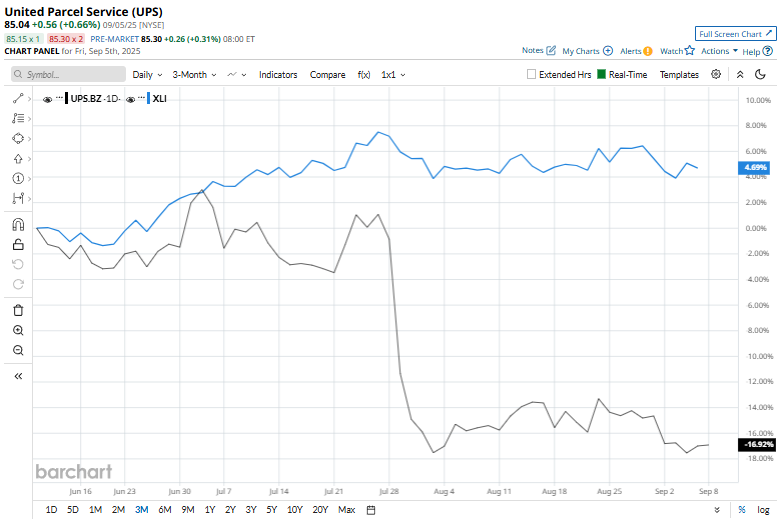The width and height of the screenshot is (780, 527).
Task: Open the calendar date range icon
Action: [371, 510]
